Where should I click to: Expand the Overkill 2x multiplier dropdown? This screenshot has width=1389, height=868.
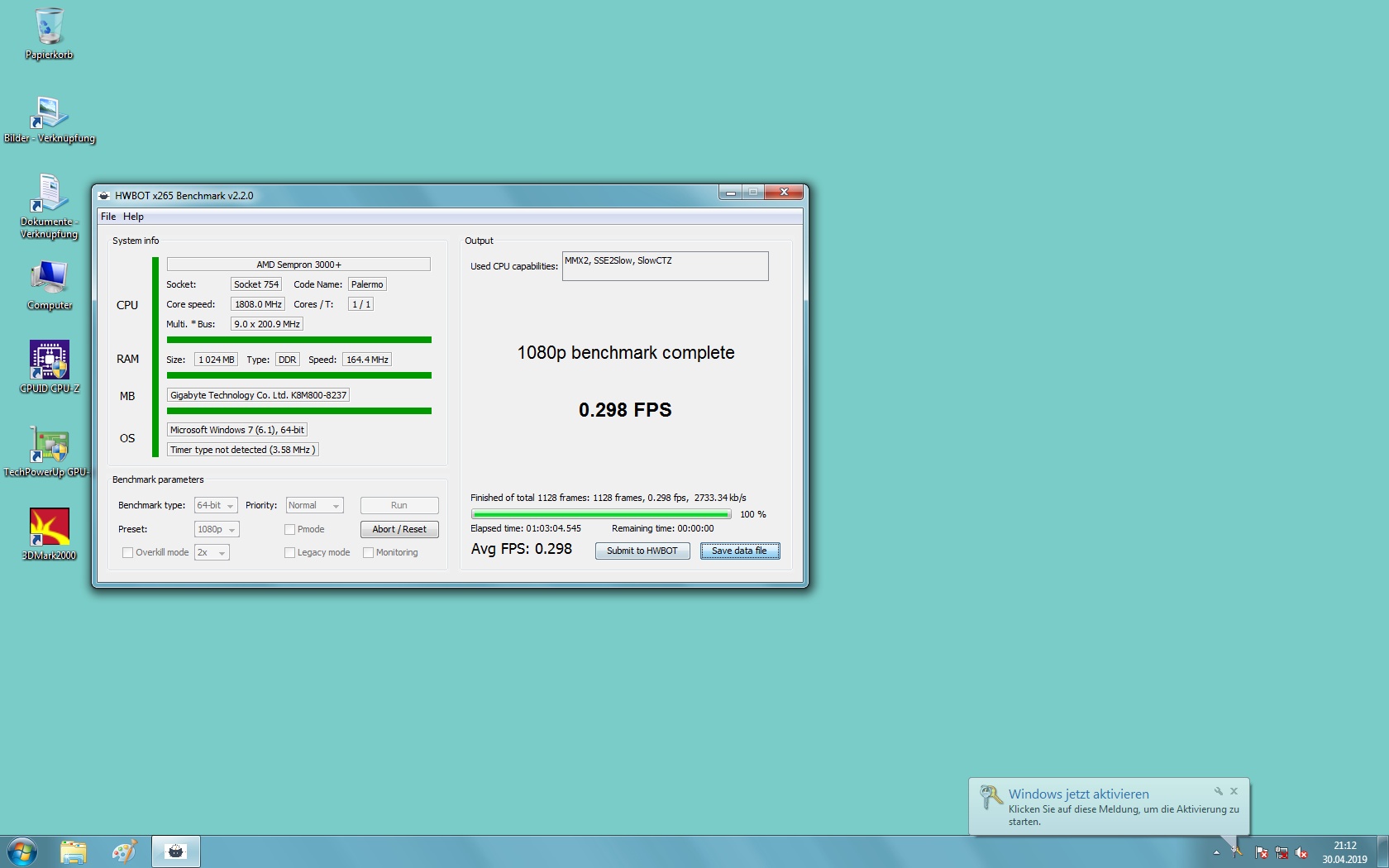[212, 552]
